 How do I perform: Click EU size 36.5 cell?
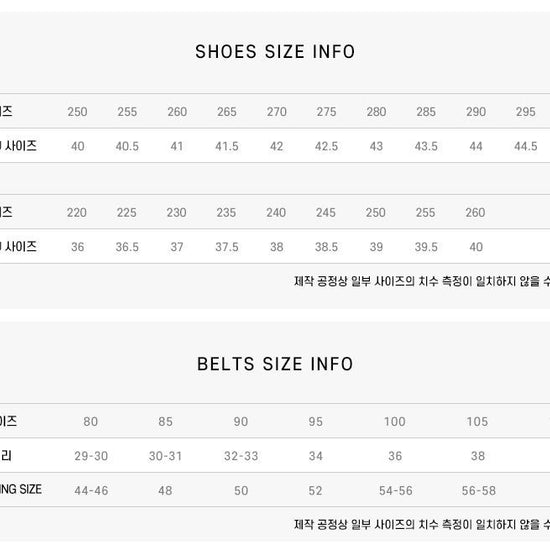[127, 247]
